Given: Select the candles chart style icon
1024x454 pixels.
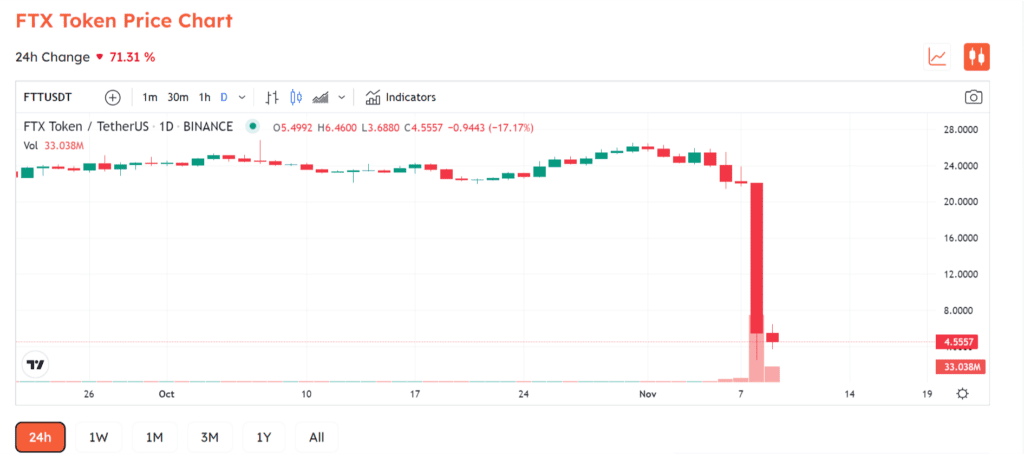Looking at the screenshot, I should click(x=296, y=97).
